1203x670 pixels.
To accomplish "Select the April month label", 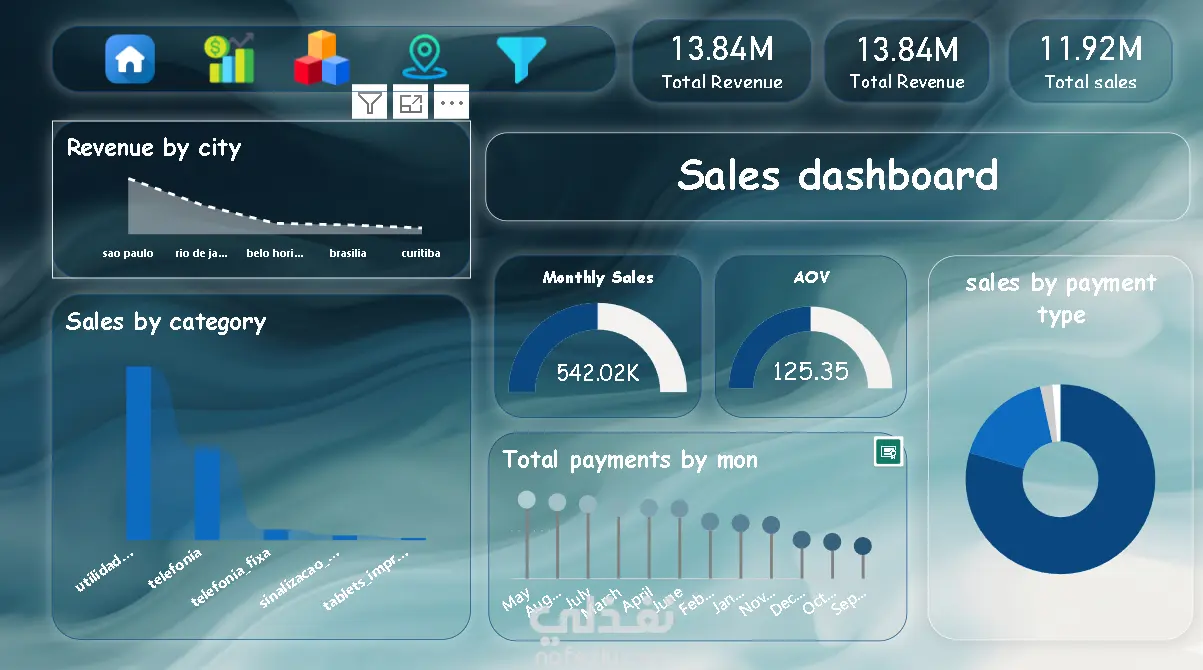I will point(636,600).
